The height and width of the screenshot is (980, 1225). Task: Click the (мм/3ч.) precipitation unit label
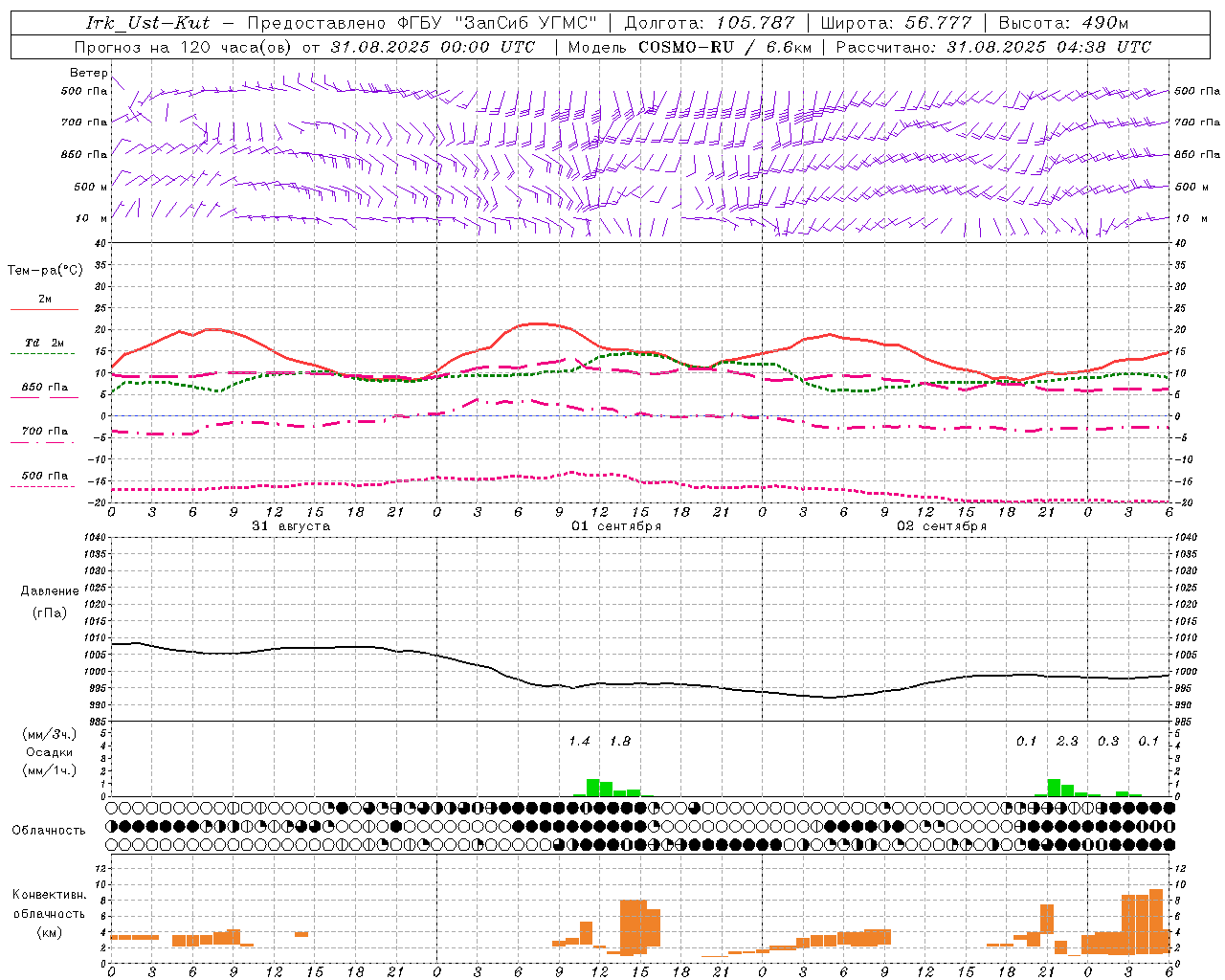[50, 735]
